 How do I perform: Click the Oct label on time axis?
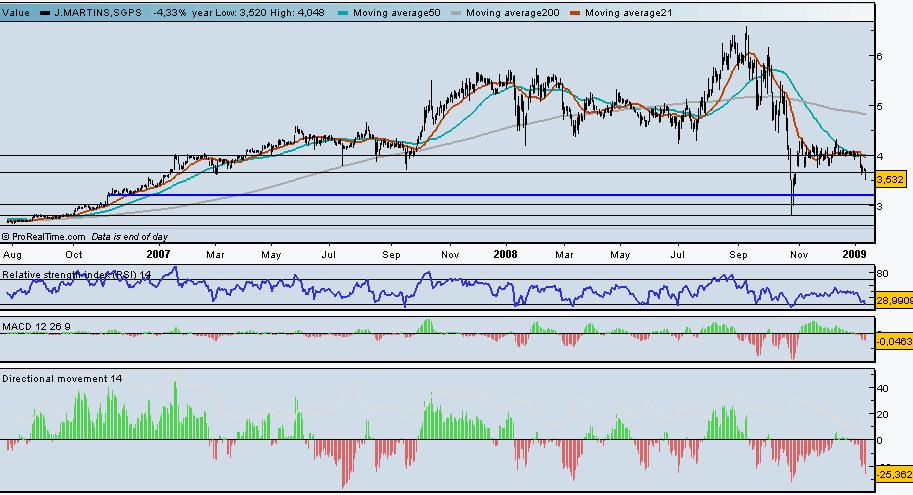pos(74,254)
